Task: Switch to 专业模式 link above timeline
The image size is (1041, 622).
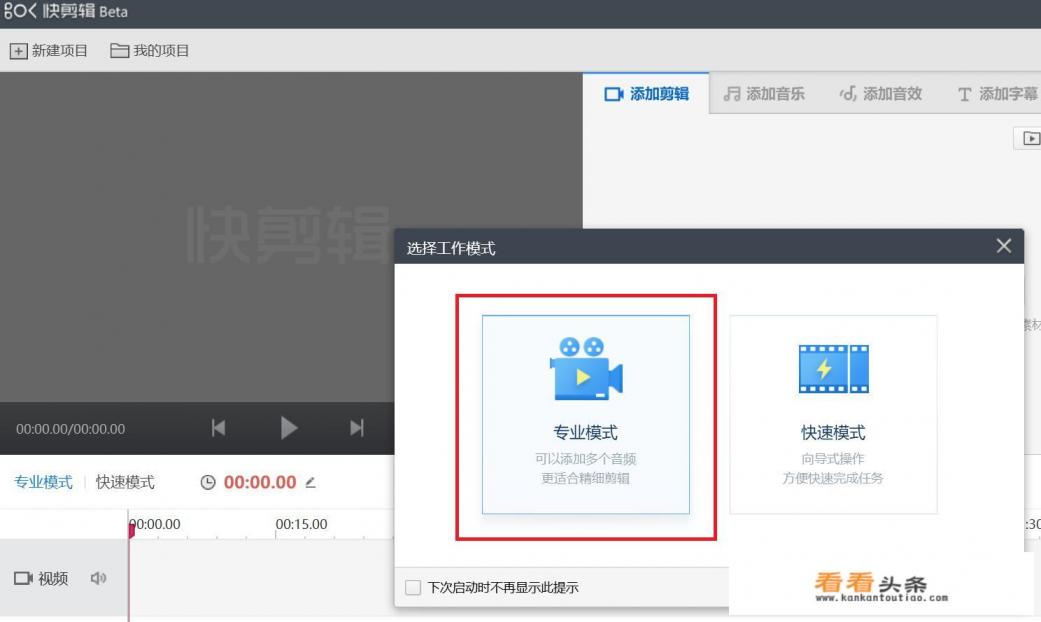Action: point(43,482)
